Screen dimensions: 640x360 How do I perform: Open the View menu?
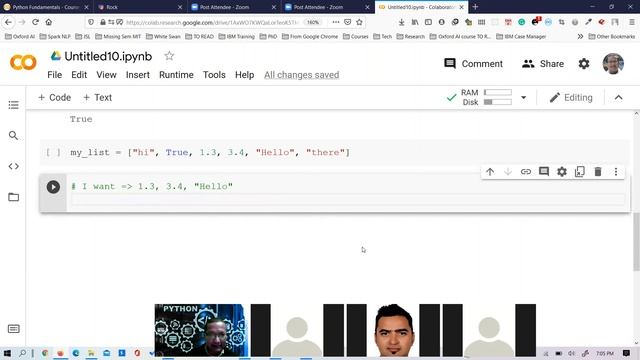click(107, 75)
